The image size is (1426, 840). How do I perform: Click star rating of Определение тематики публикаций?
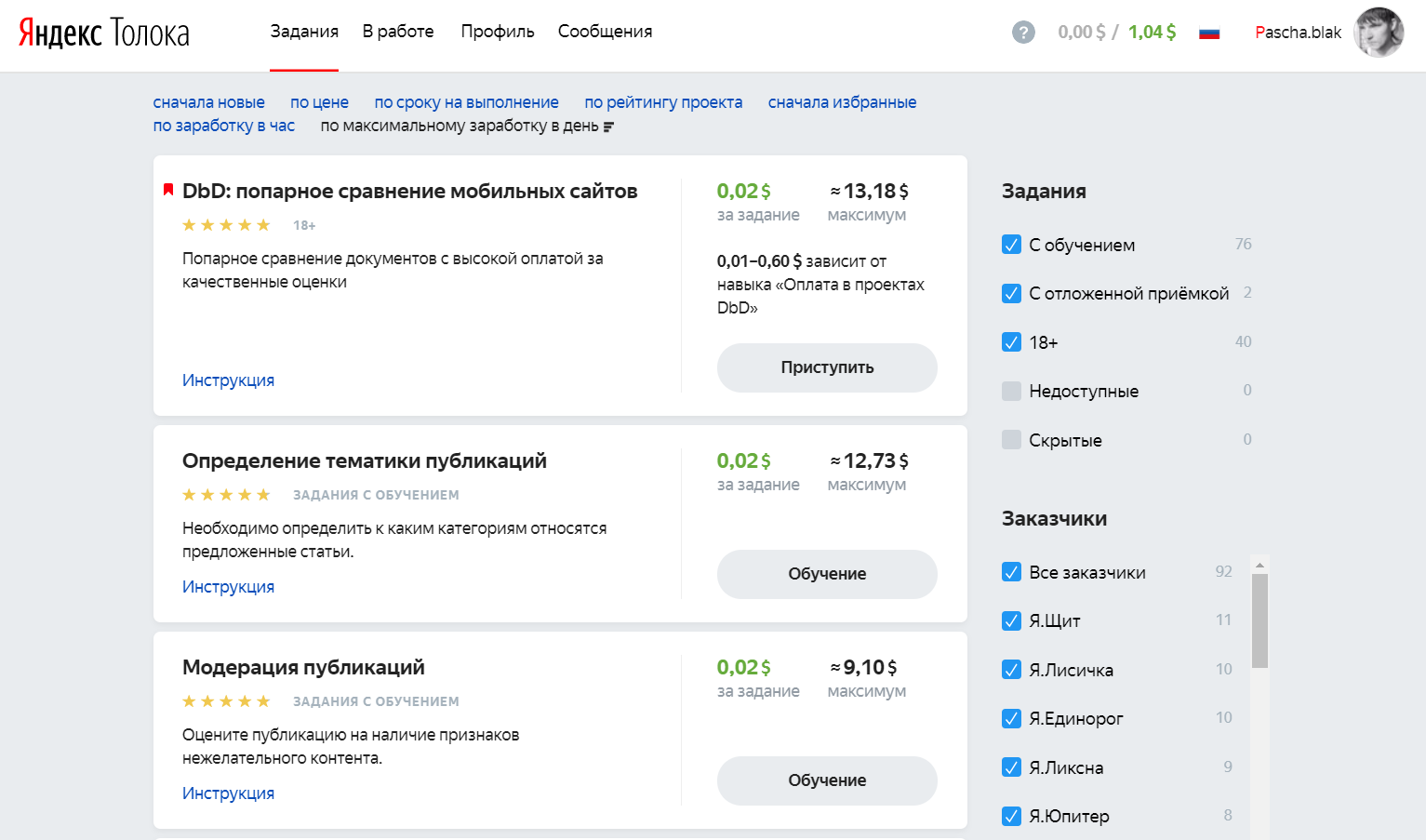click(226, 495)
